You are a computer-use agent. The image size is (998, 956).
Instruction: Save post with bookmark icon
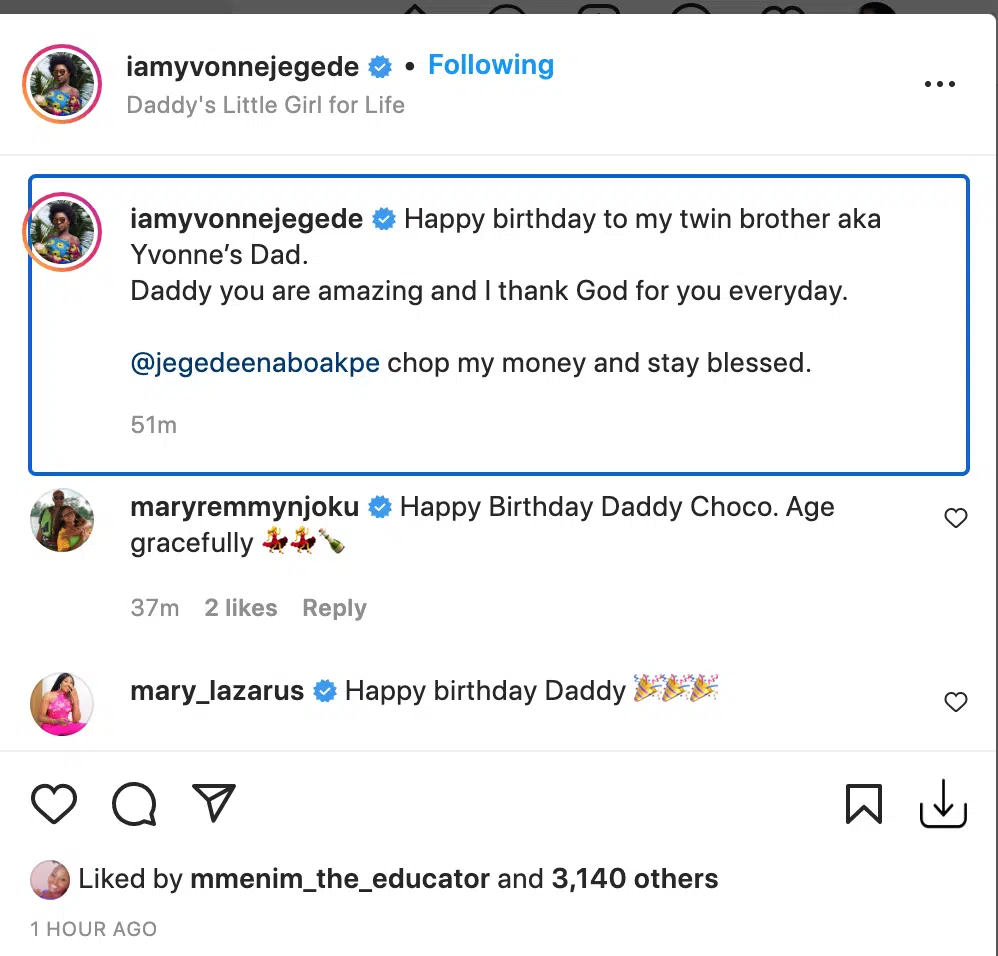coord(863,803)
